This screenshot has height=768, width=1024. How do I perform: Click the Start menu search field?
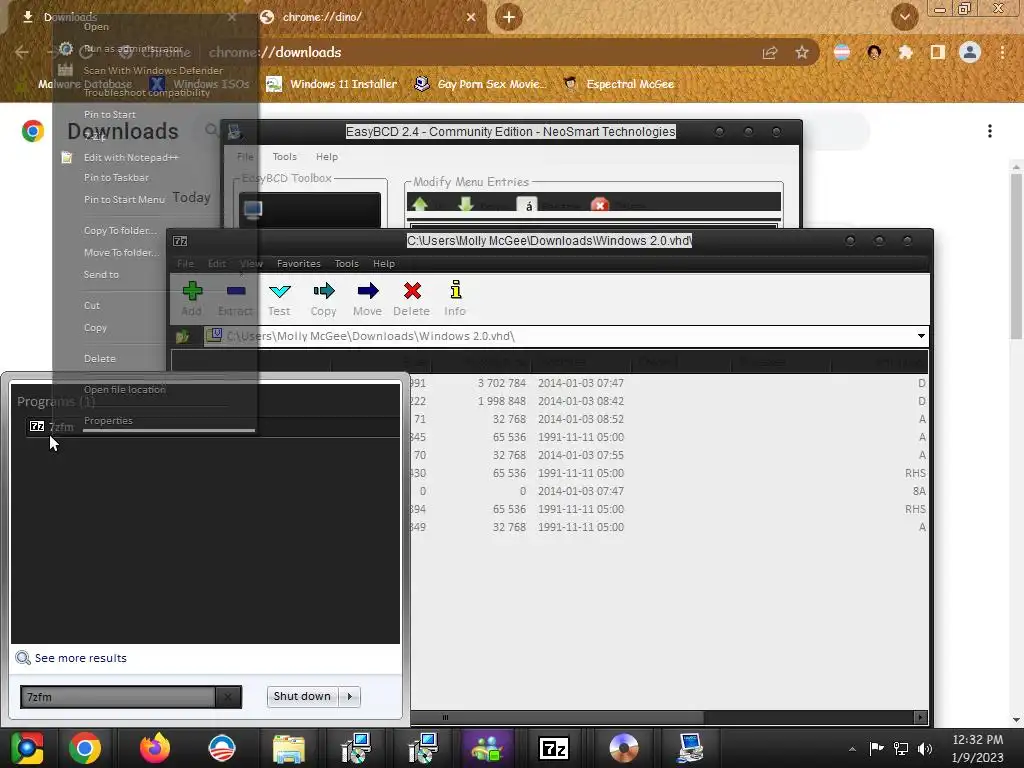[x=118, y=697]
